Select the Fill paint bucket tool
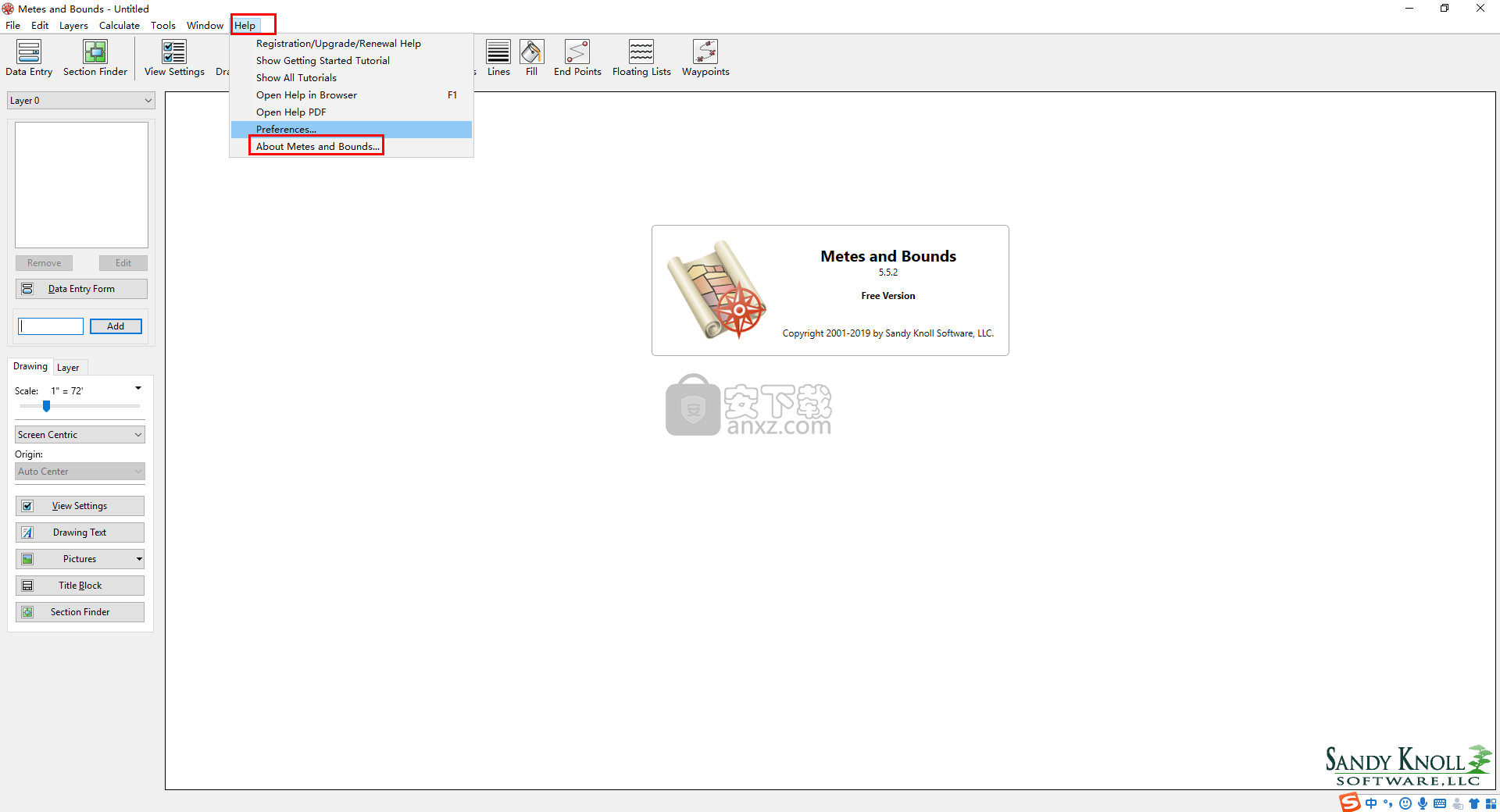This screenshot has height=812, width=1500. [x=531, y=59]
